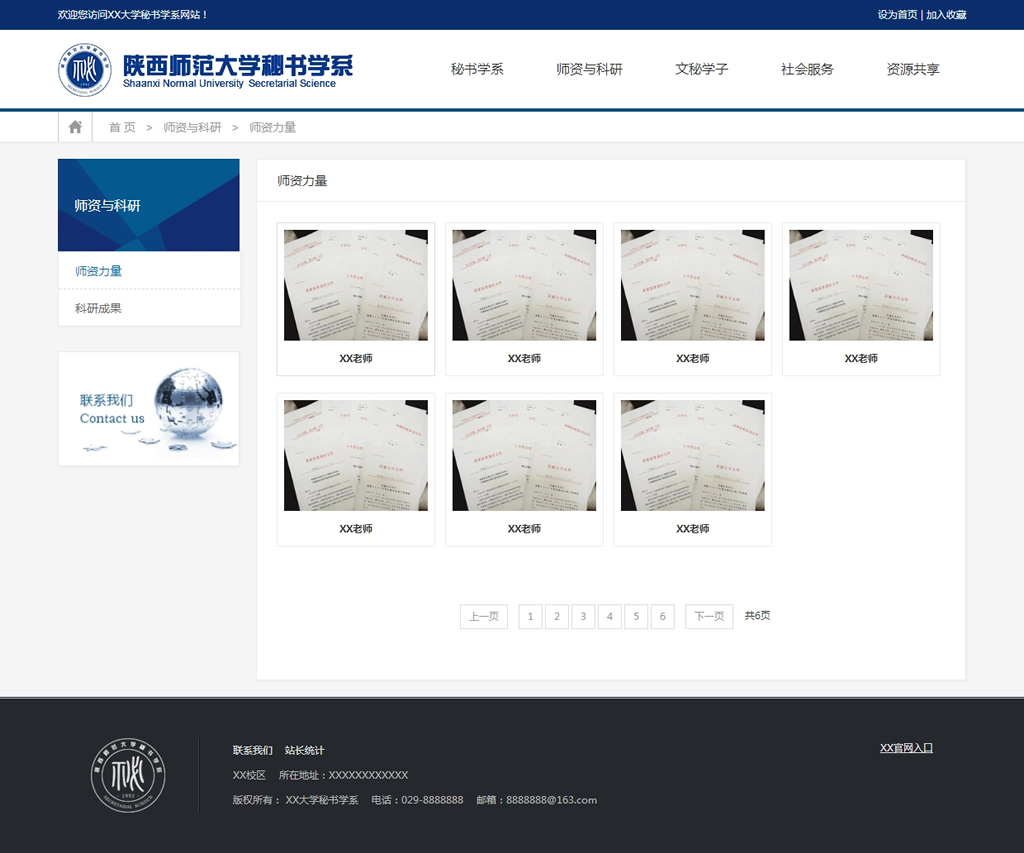
Task: Select 师资力量 in the left sidebar
Action: [x=99, y=271]
